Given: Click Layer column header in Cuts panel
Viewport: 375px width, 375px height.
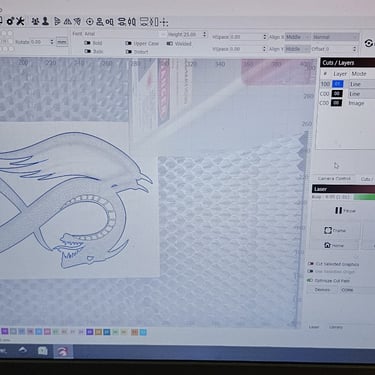Looking at the screenshot, I should [340, 74].
